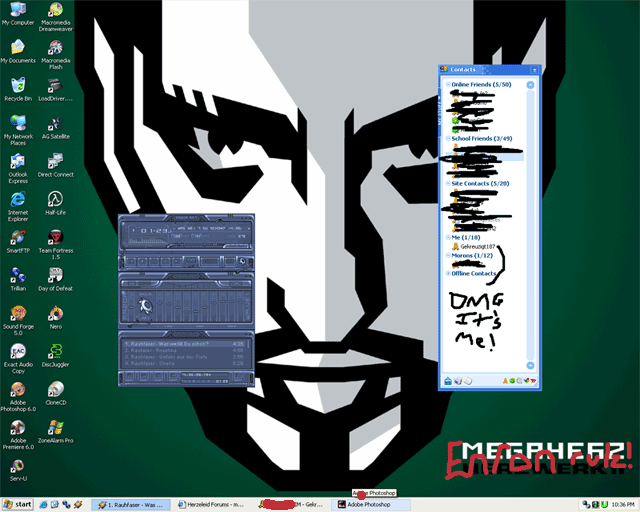Select the CloneCD shortcut

click(56, 393)
